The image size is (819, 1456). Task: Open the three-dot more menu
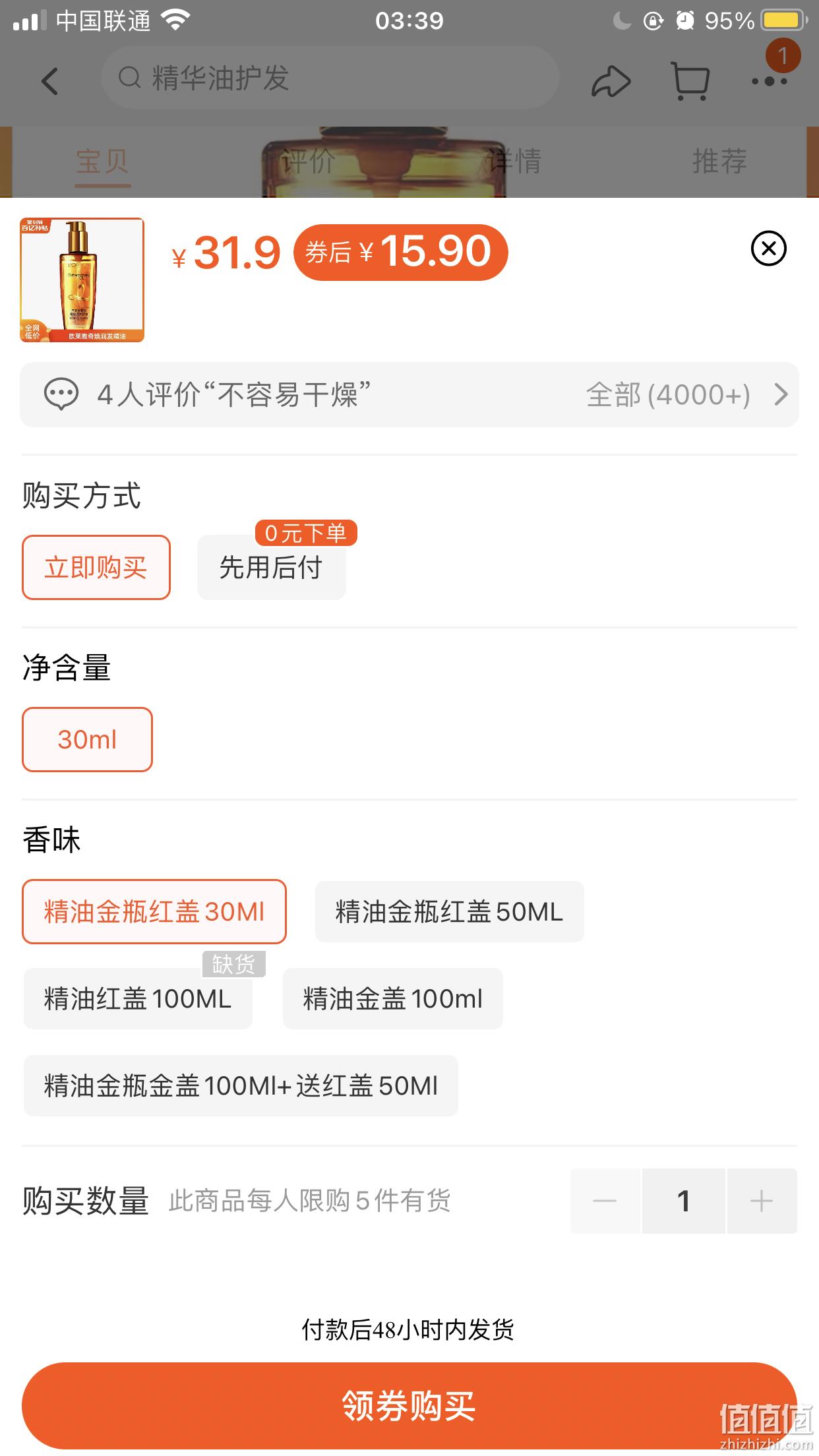[770, 82]
